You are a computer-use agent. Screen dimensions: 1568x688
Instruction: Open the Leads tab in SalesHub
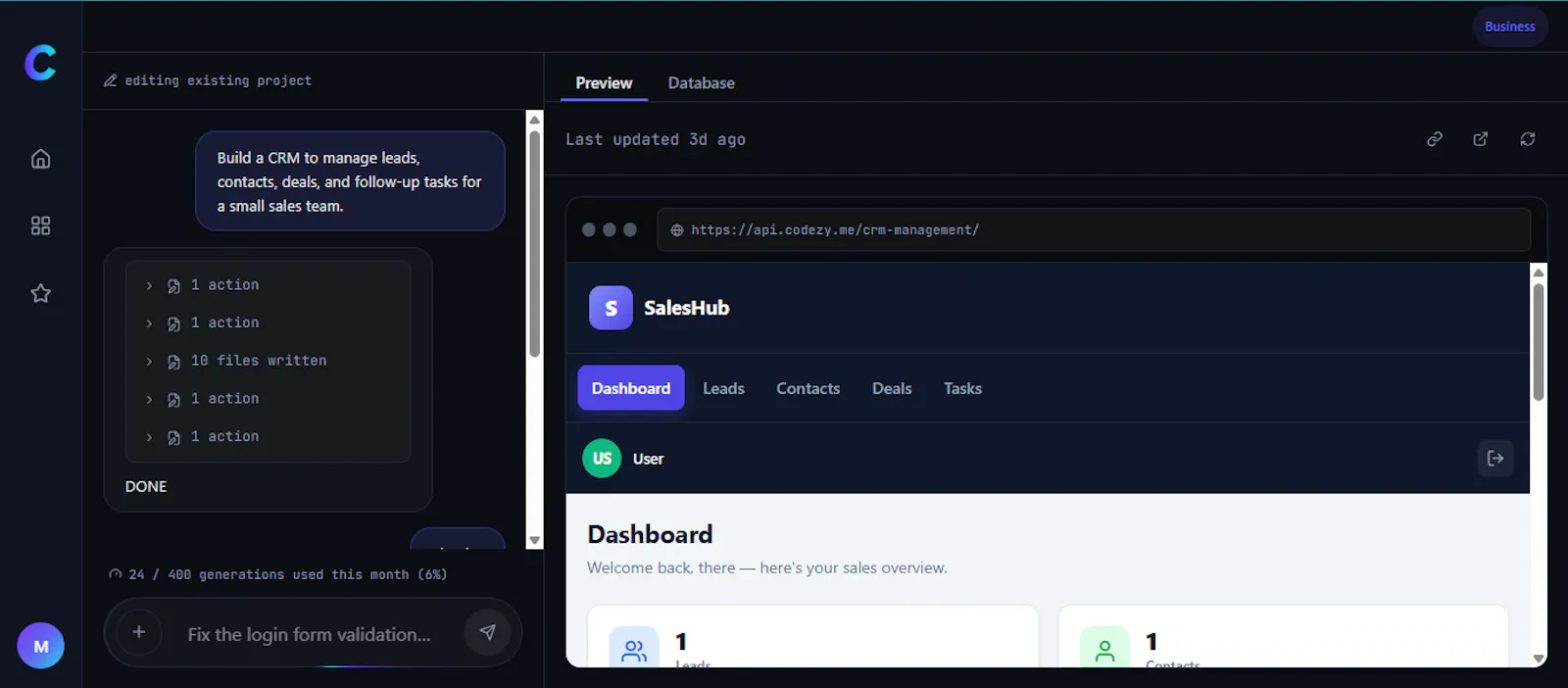pos(723,388)
